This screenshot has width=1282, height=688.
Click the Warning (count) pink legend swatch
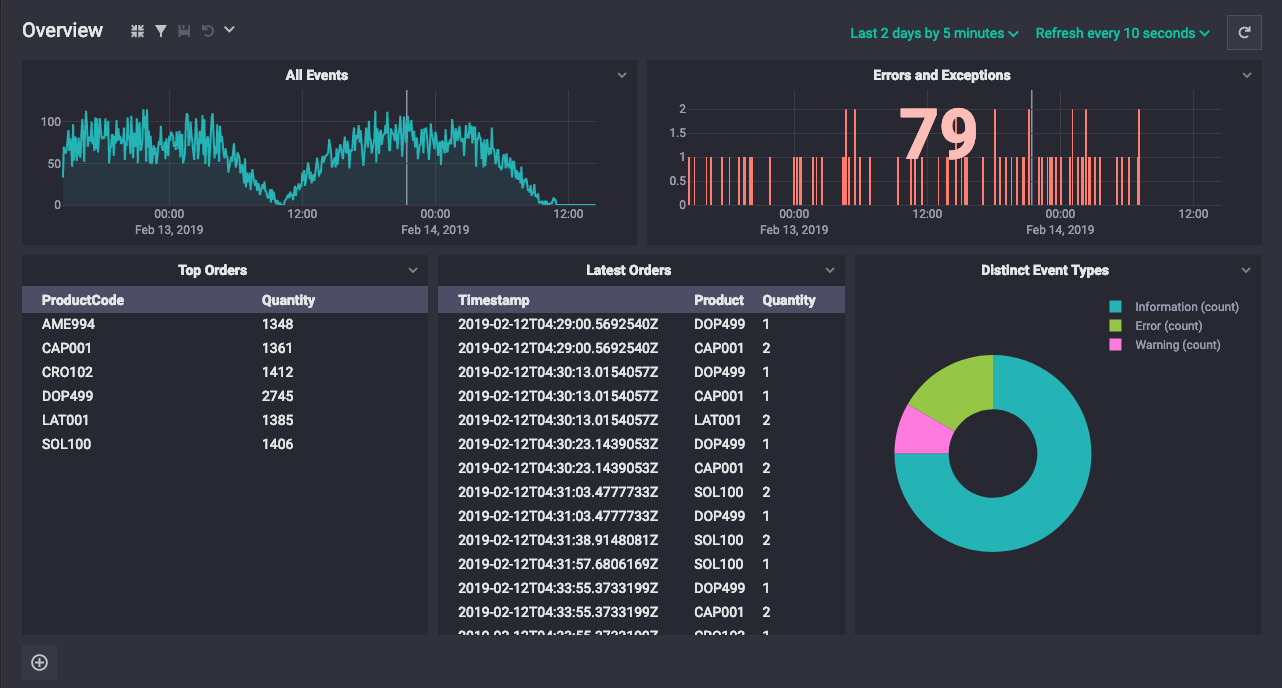click(1115, 345)
